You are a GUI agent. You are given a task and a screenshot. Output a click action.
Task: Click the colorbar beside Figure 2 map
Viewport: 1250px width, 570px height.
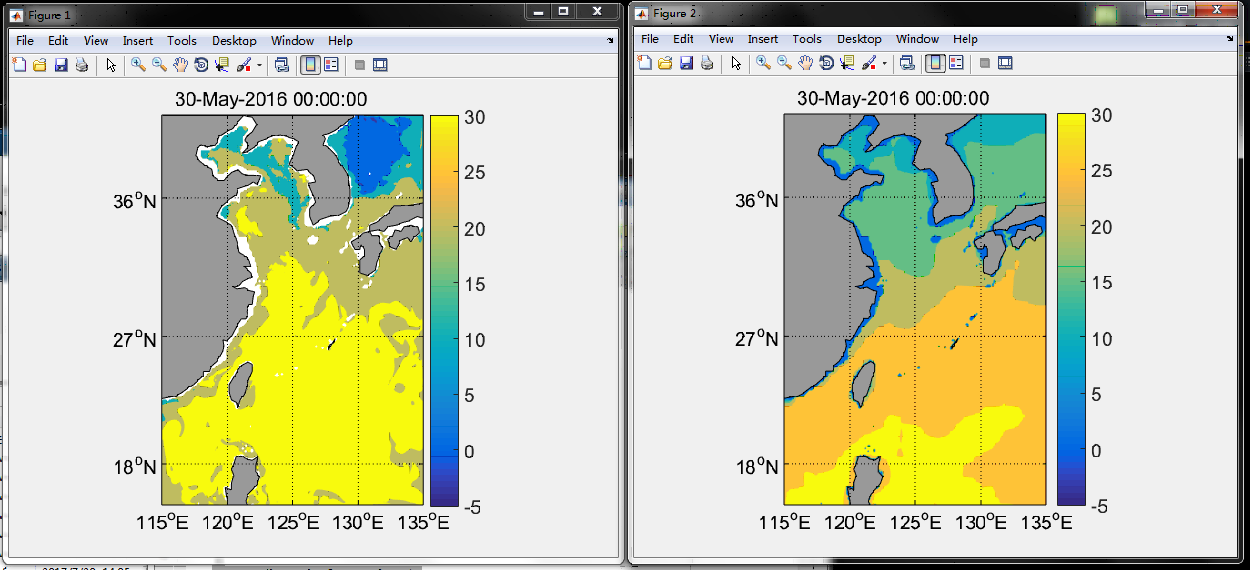pyautogui.click(x=1071, y=309)
